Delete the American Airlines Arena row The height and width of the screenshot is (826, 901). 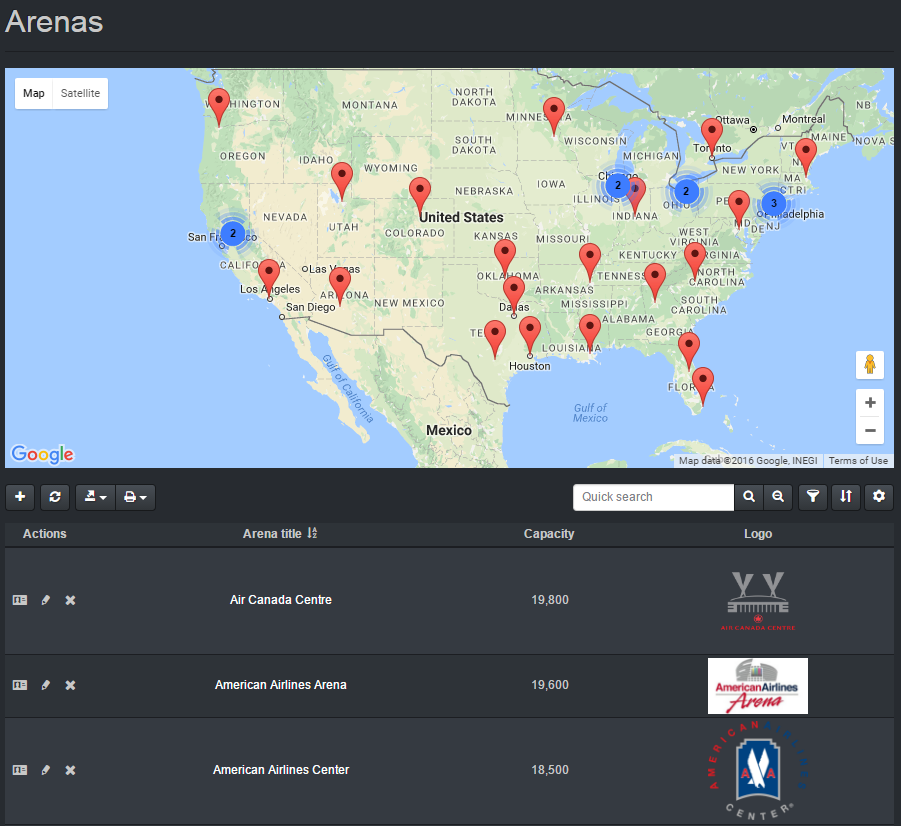(70, 685)
